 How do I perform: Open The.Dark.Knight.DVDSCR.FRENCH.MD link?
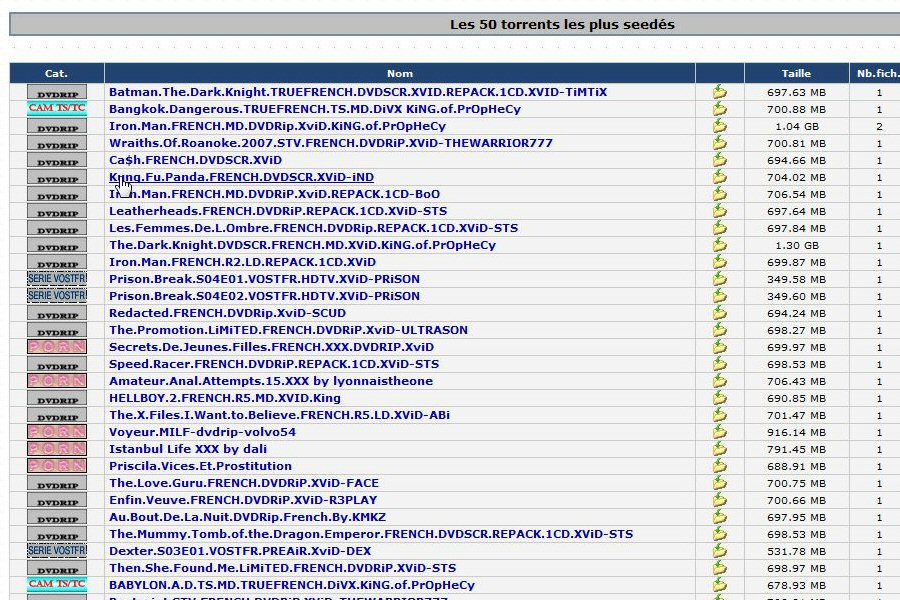click(302, 245)
